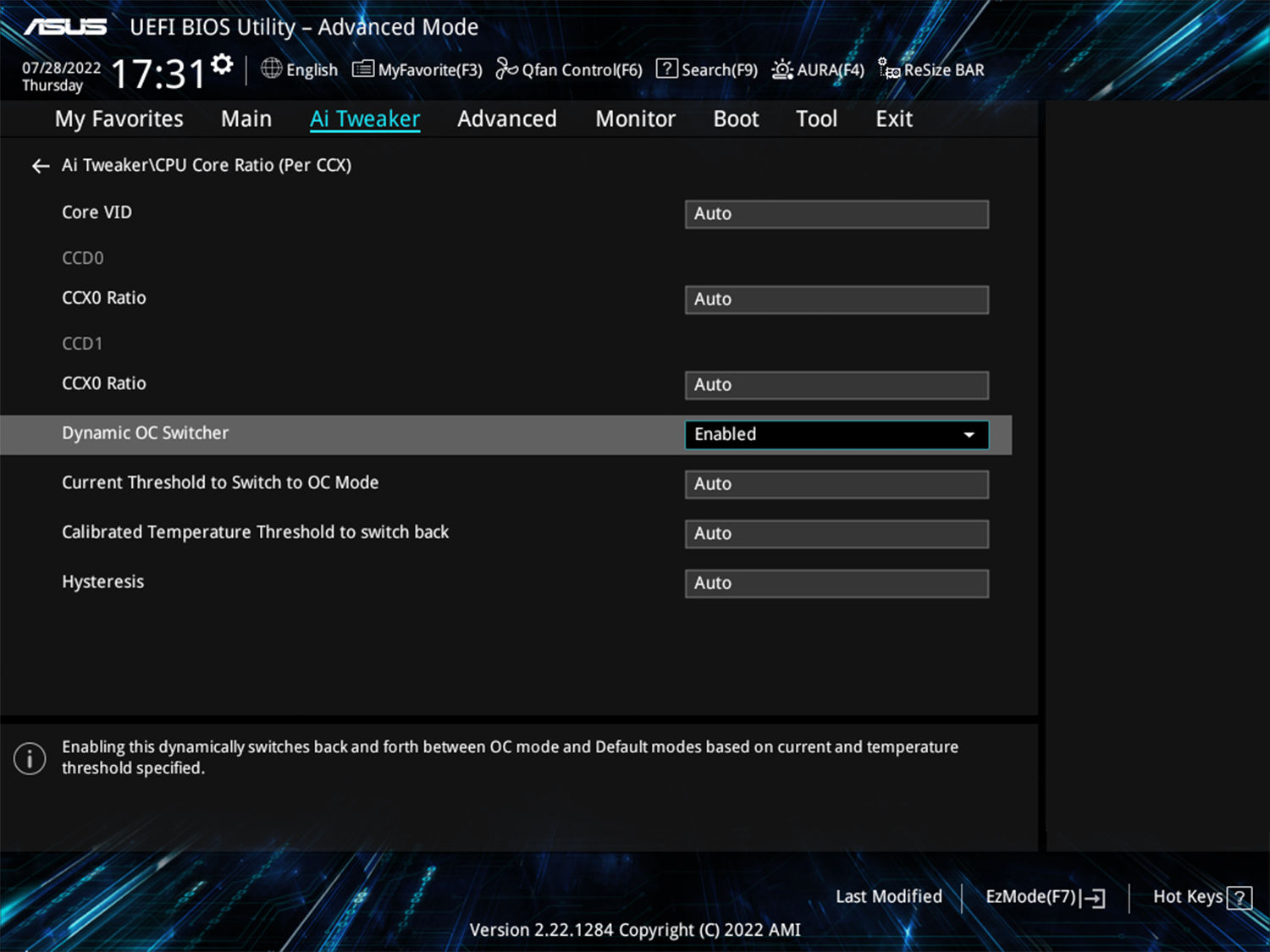Click the AURA(F4) label

coord(831,70)
